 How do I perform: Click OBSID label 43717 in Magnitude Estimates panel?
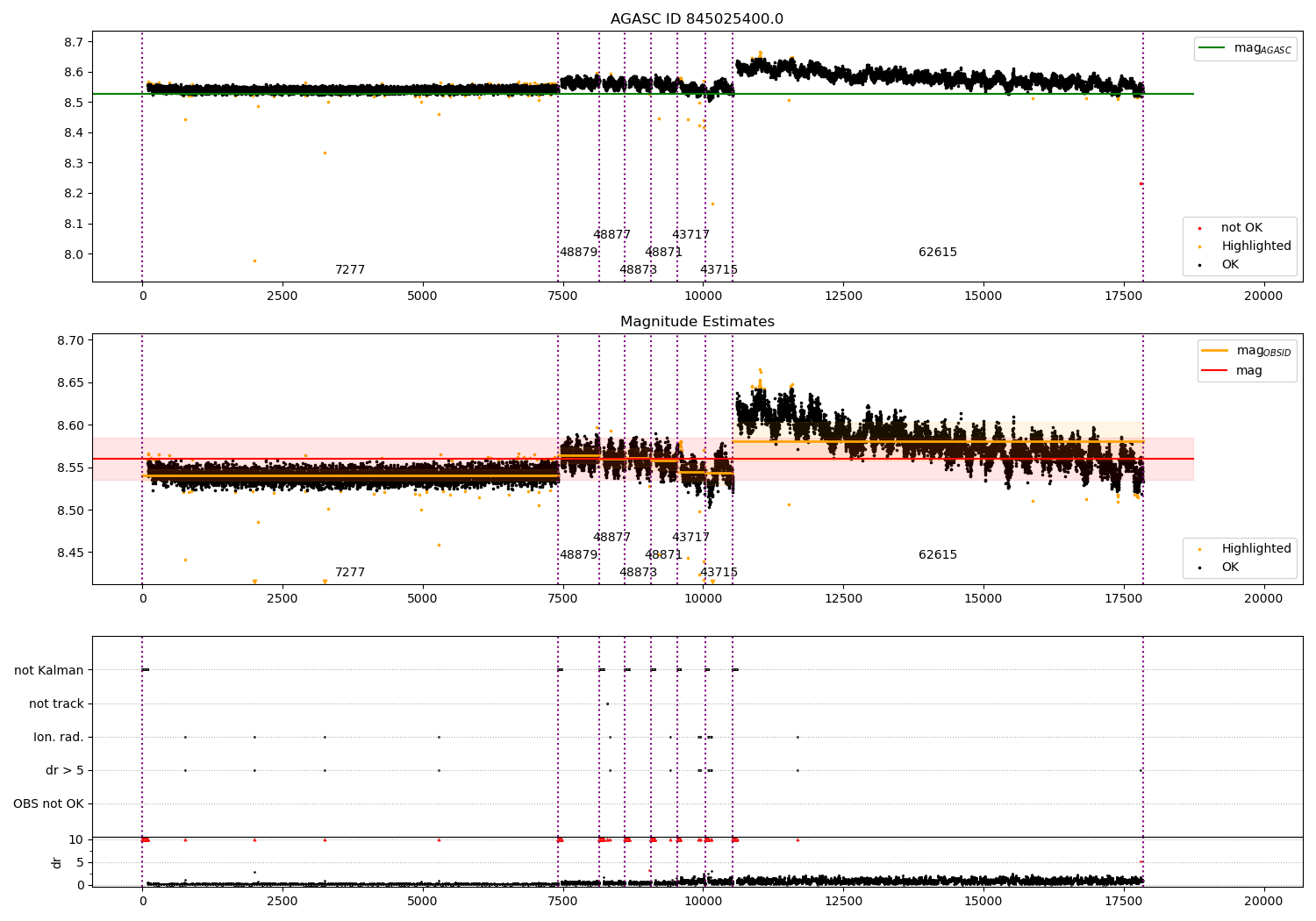[x=690, y=538]
